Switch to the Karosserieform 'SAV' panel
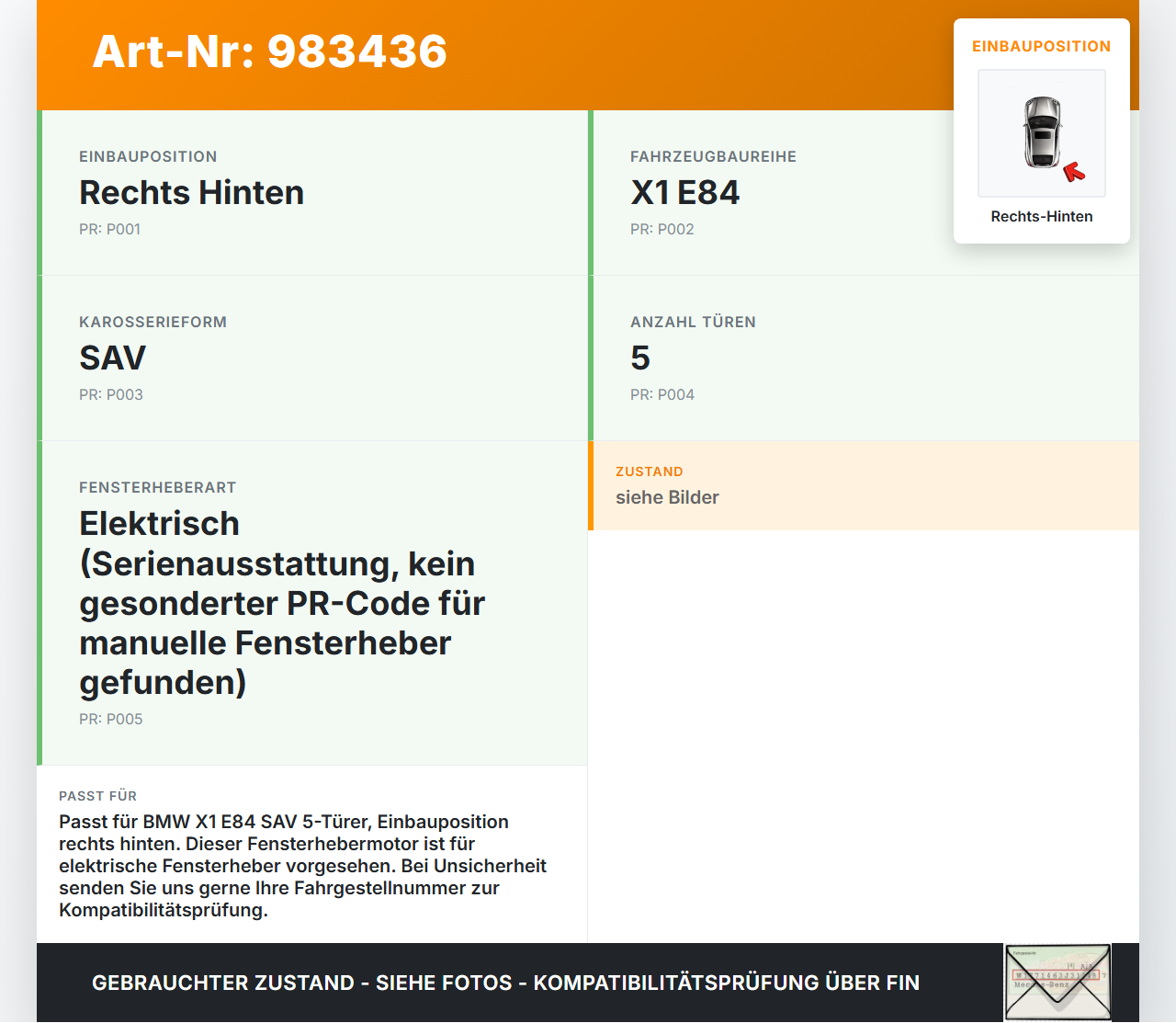This screenshot has width=1176, height=1023. [112, 358]
